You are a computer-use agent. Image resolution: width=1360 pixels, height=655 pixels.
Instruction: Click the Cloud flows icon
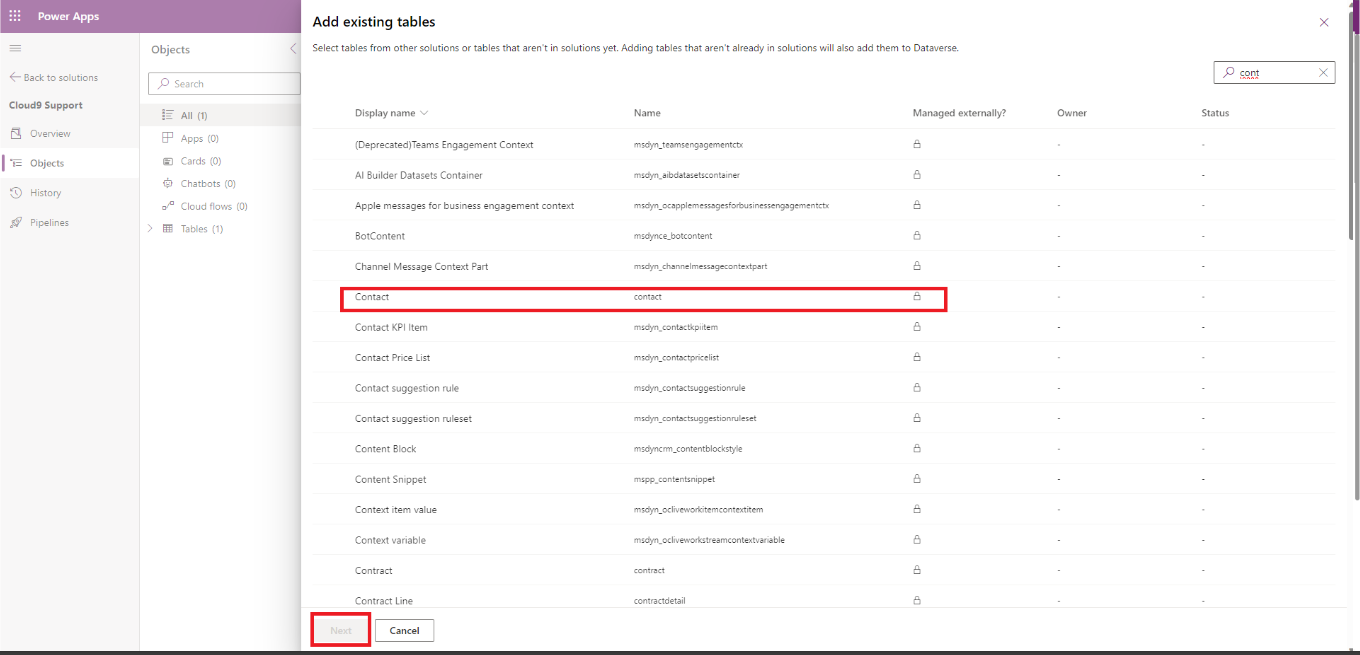pos(168,206)
